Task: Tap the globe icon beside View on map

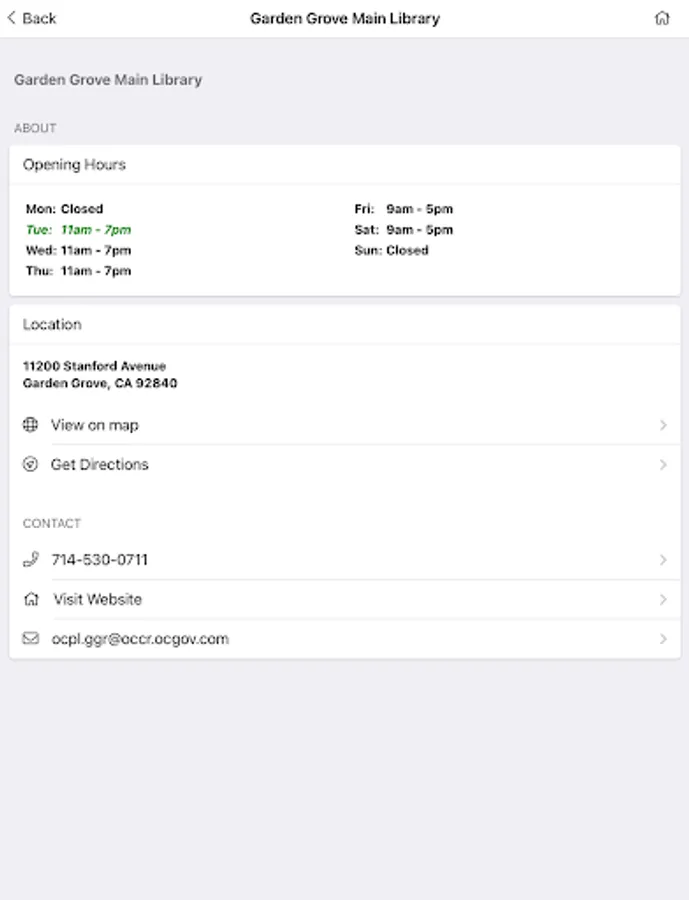Action: 30,425
